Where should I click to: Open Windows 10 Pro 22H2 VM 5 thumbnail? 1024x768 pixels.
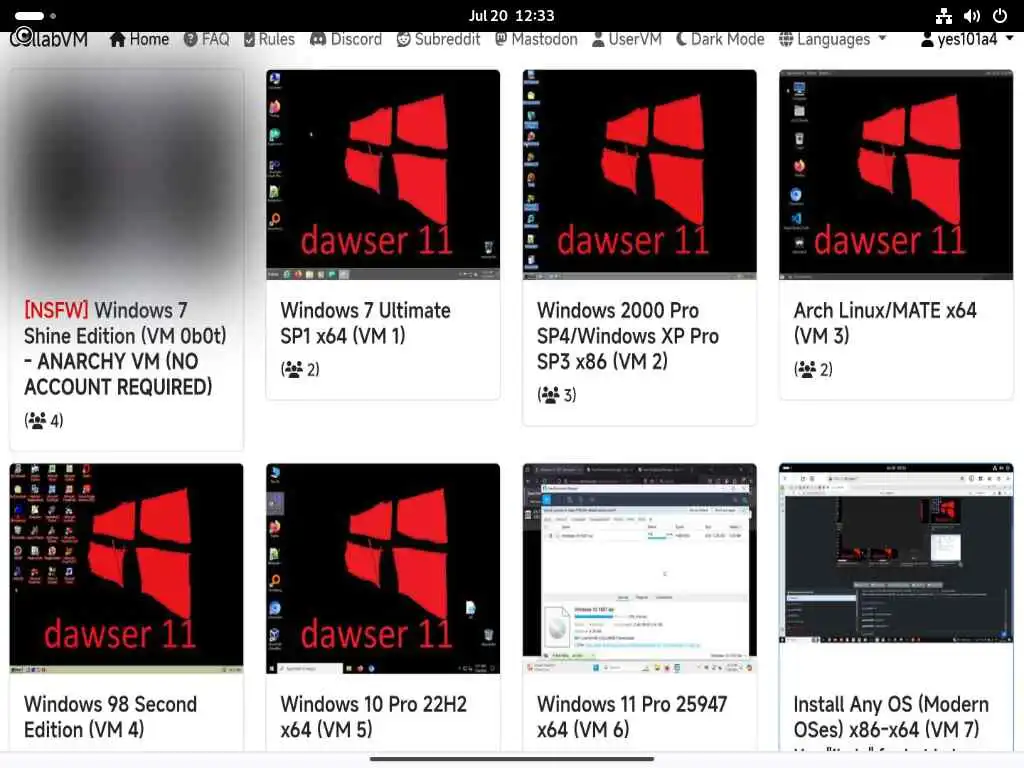383,569
